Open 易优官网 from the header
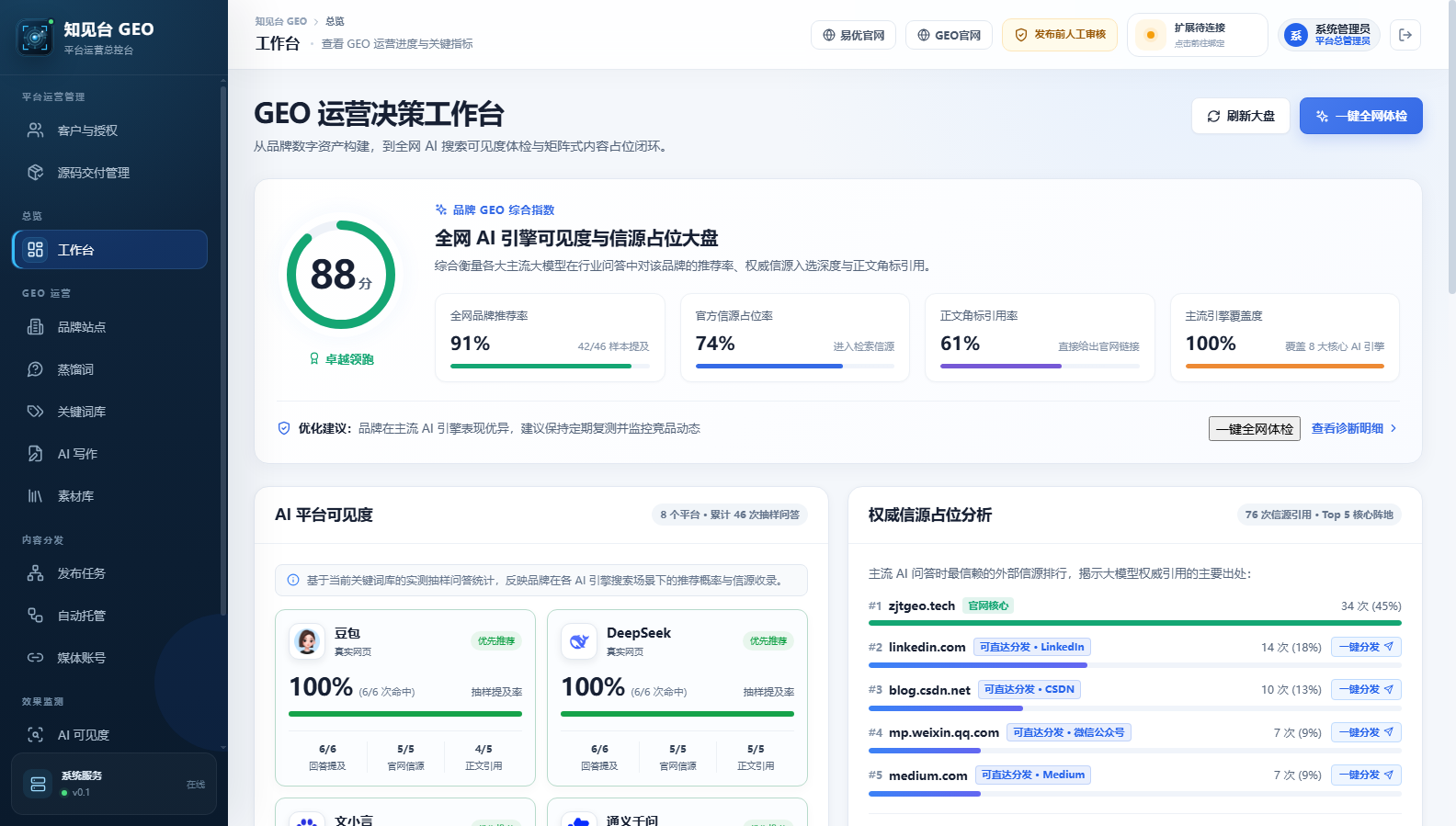1456x826 pixels. tap(853, 35)
